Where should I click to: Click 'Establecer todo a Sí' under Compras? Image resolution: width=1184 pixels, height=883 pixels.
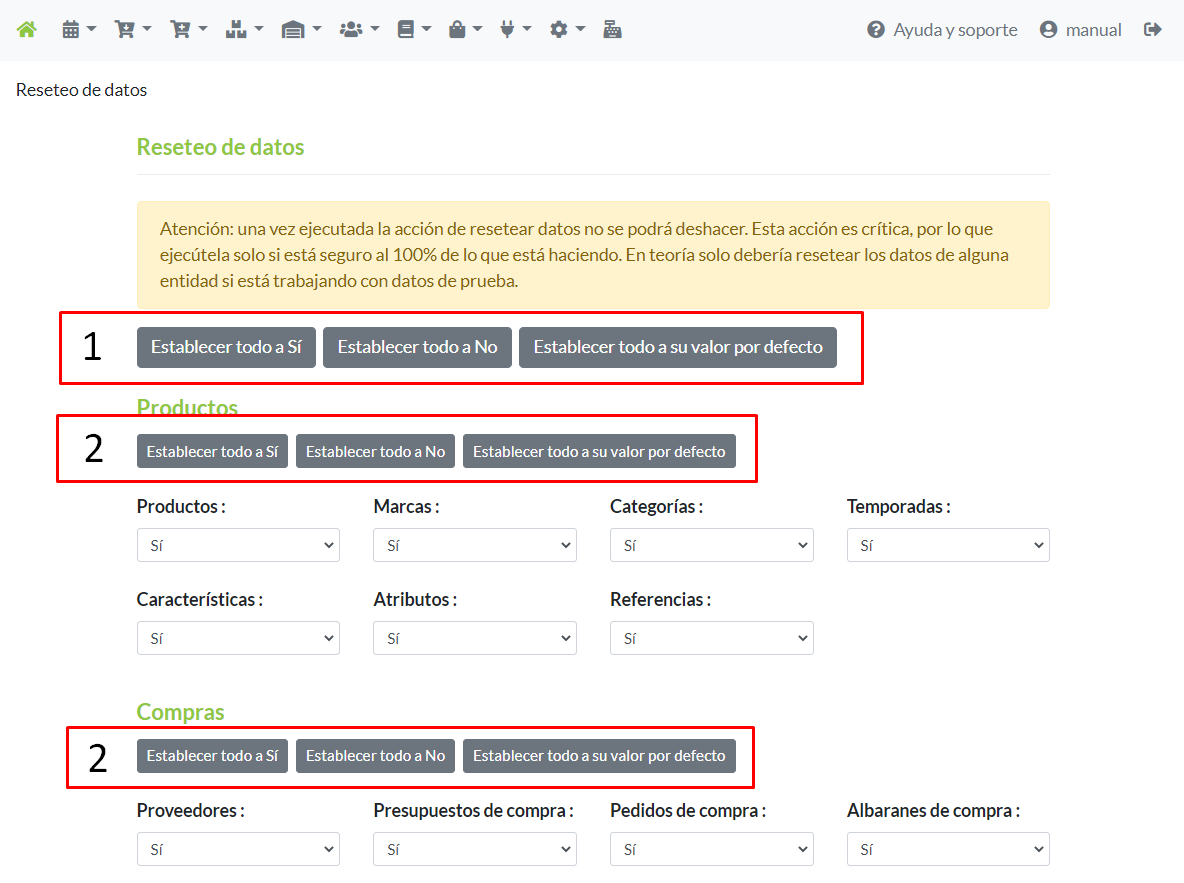point(212,756)
